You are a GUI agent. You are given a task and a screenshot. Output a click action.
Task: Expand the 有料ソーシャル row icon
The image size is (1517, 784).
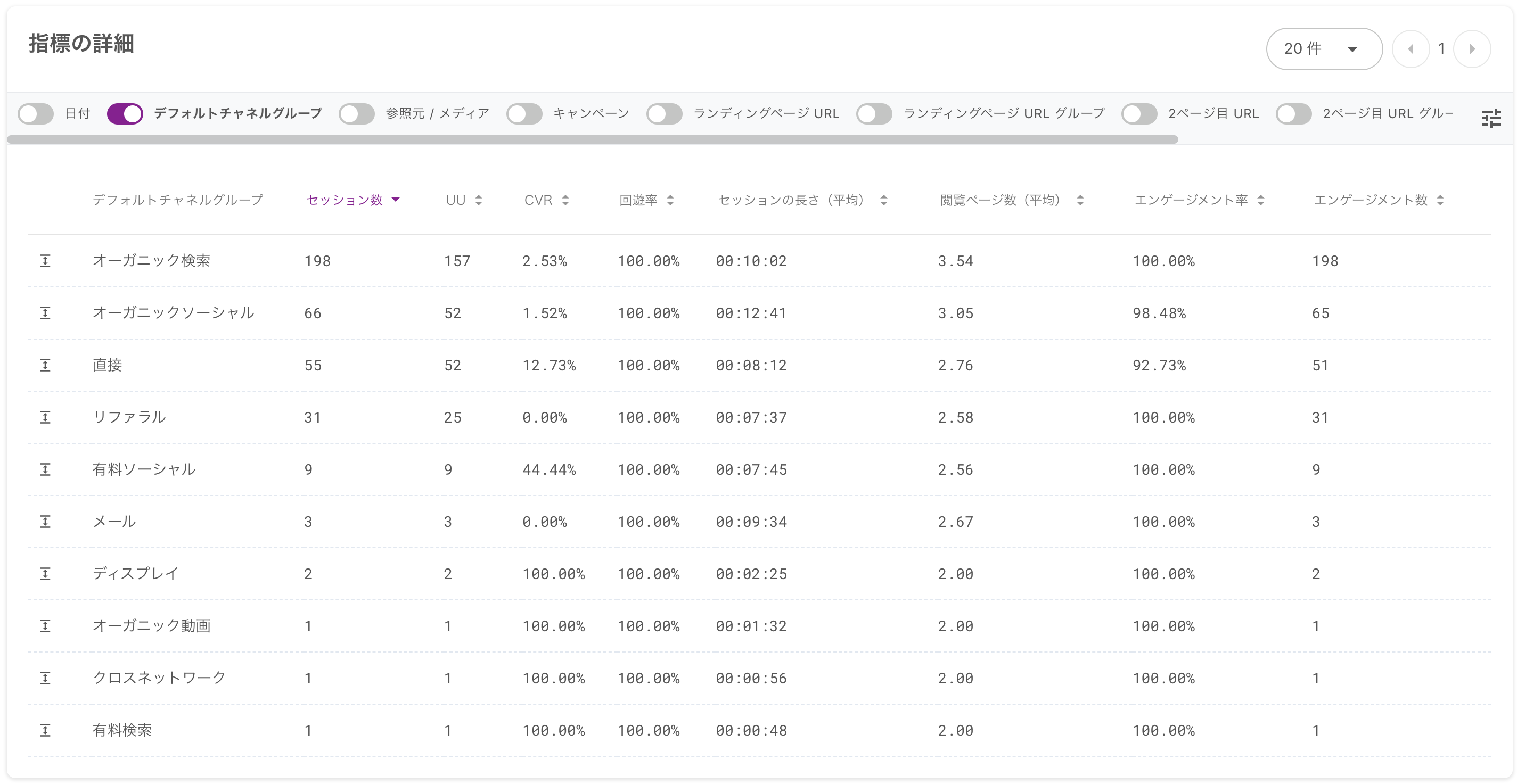45,469
